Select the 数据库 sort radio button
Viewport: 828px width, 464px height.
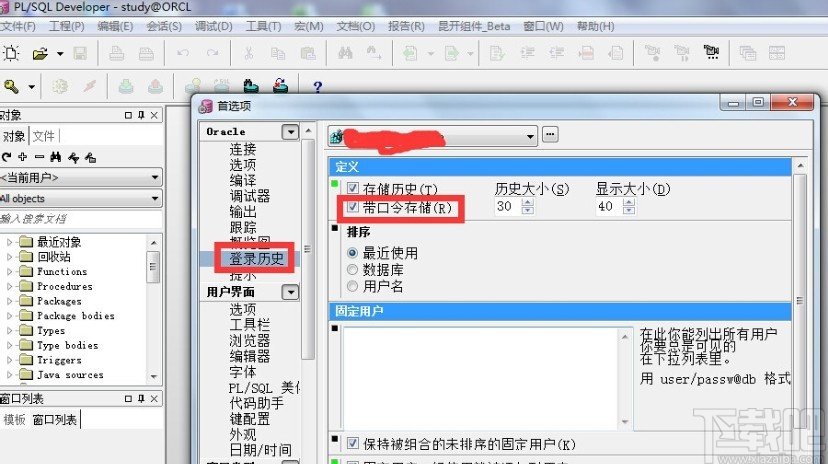(352, 270)
